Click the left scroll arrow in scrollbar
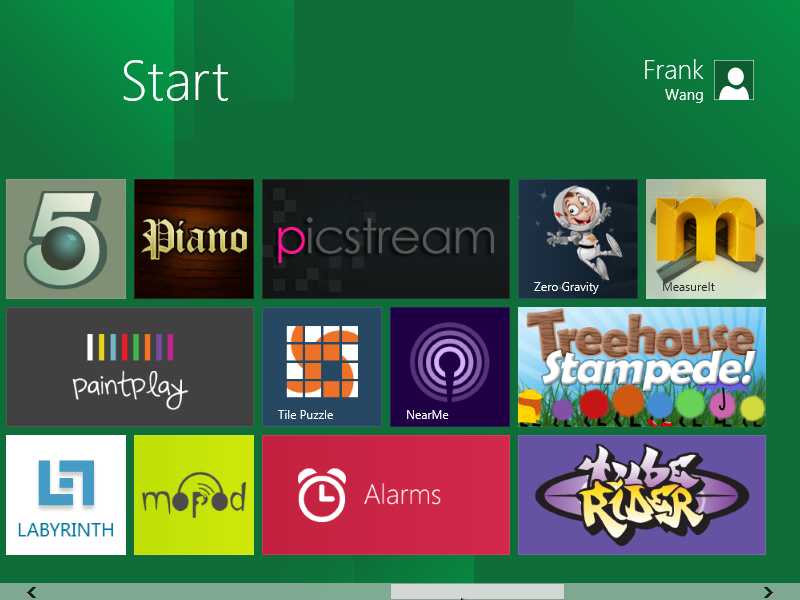 (32, 592)
